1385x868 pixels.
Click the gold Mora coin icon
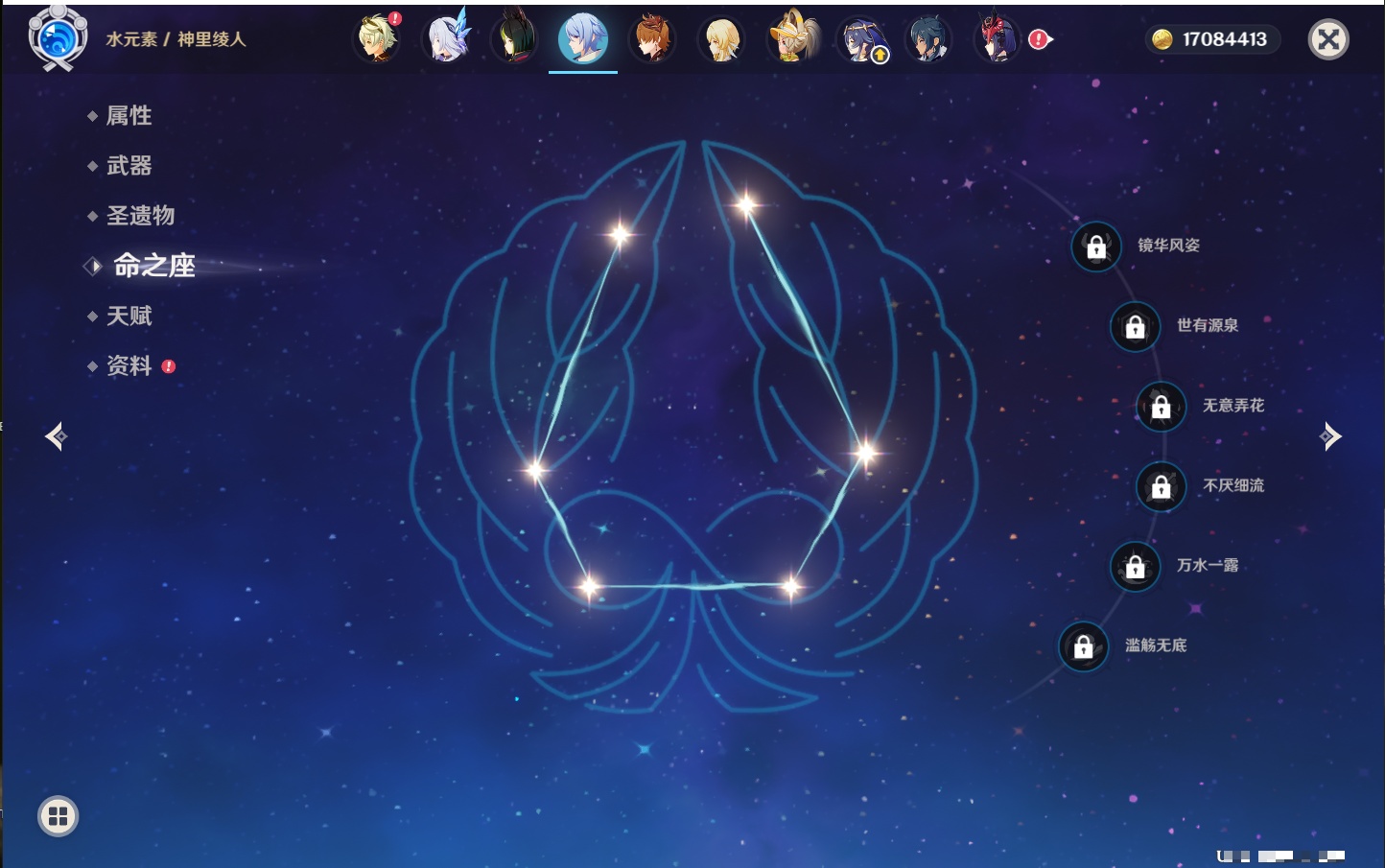click(x=1162, y=39)
